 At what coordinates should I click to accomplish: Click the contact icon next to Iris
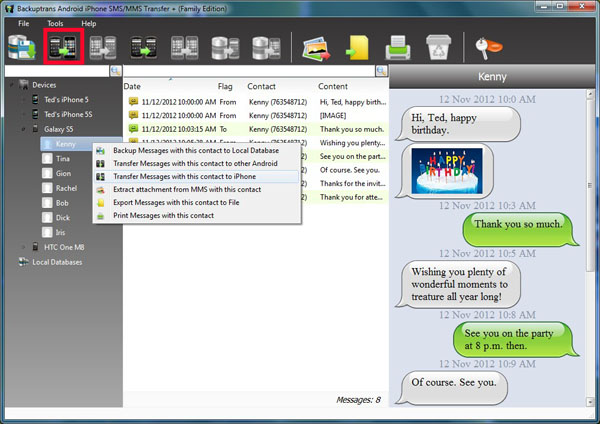click(x=47, y=232)
